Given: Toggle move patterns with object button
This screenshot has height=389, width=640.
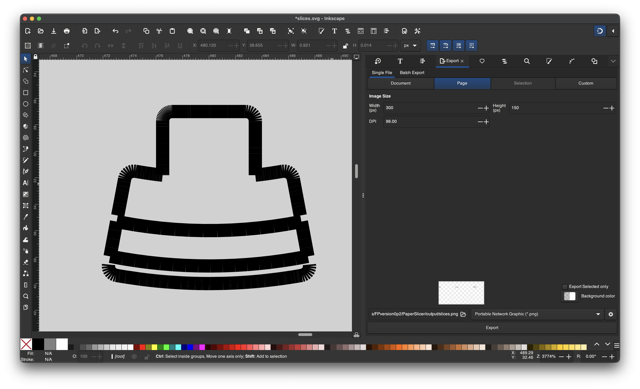Looking at the screenshot, I should [x=472, y=46].
